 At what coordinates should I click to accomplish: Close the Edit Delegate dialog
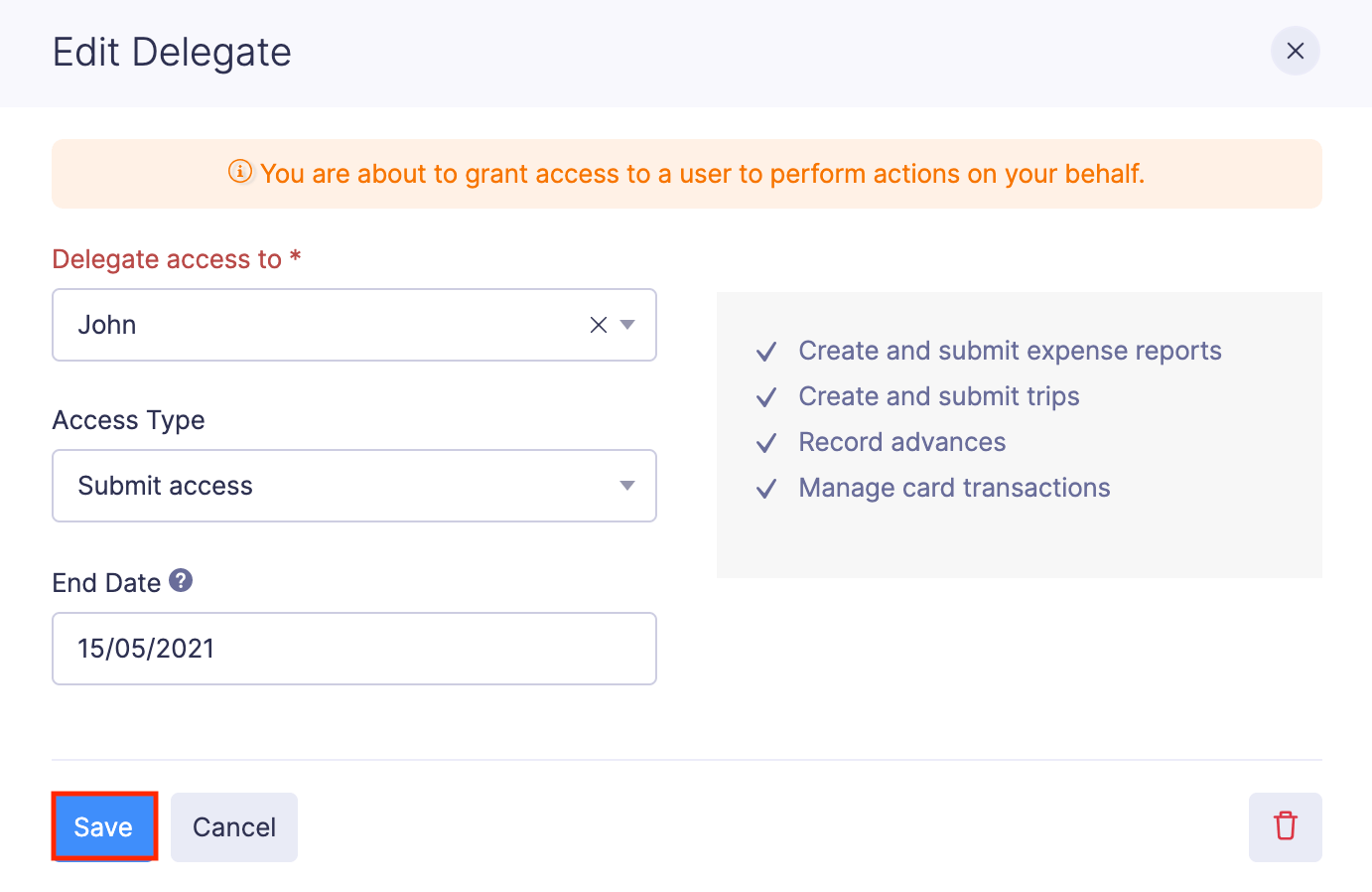click(x=1295, y=52)
